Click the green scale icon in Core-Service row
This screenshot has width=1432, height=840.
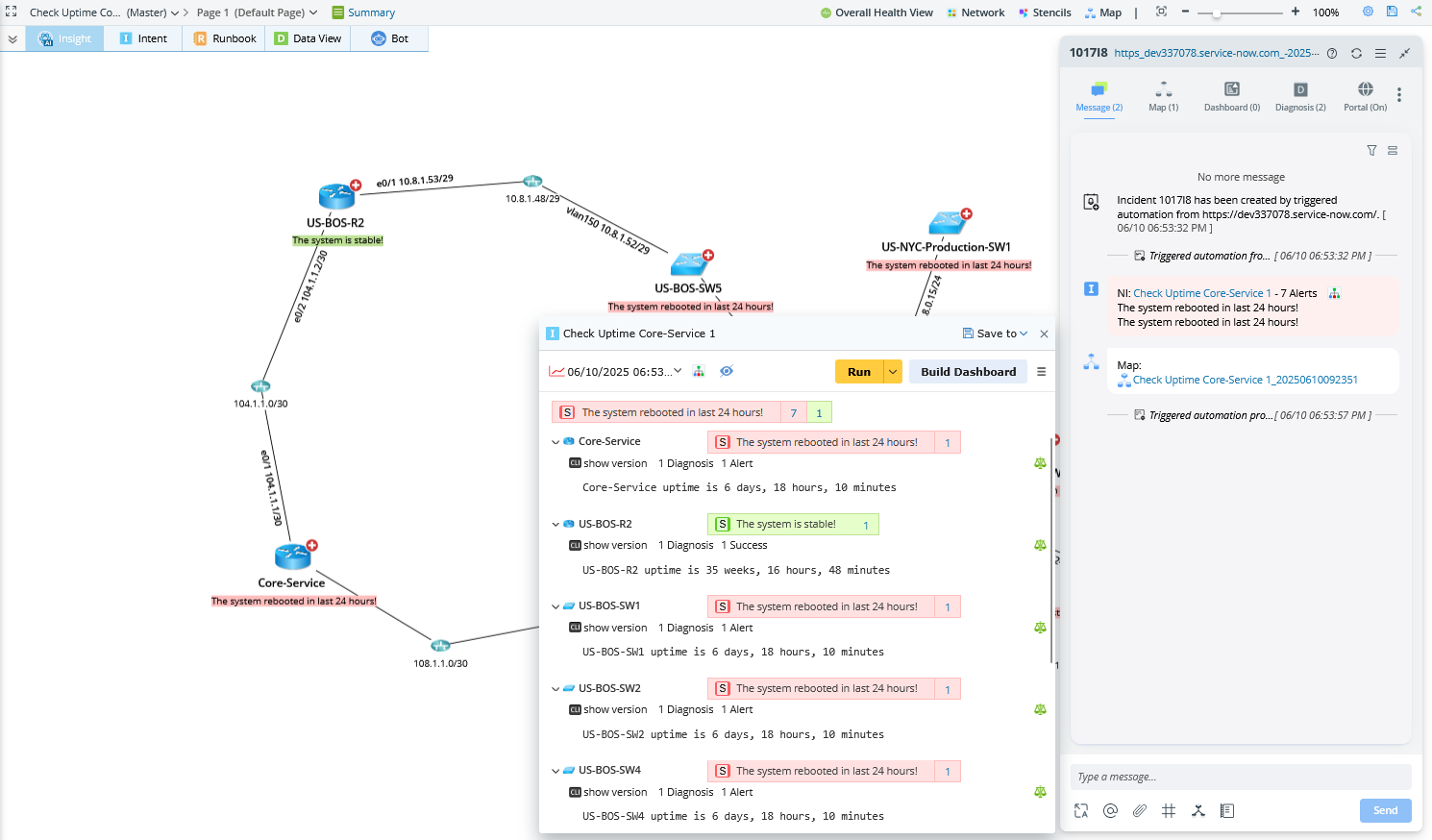point(1040,463)
